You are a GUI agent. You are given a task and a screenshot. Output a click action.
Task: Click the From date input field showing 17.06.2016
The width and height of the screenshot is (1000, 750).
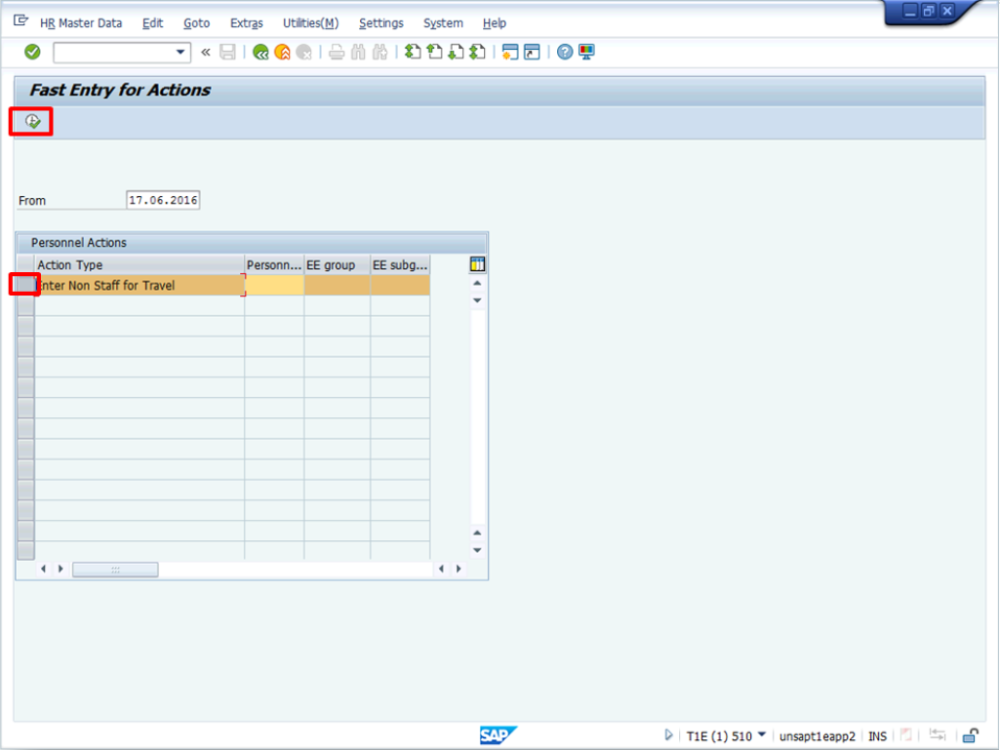(162, 199)
